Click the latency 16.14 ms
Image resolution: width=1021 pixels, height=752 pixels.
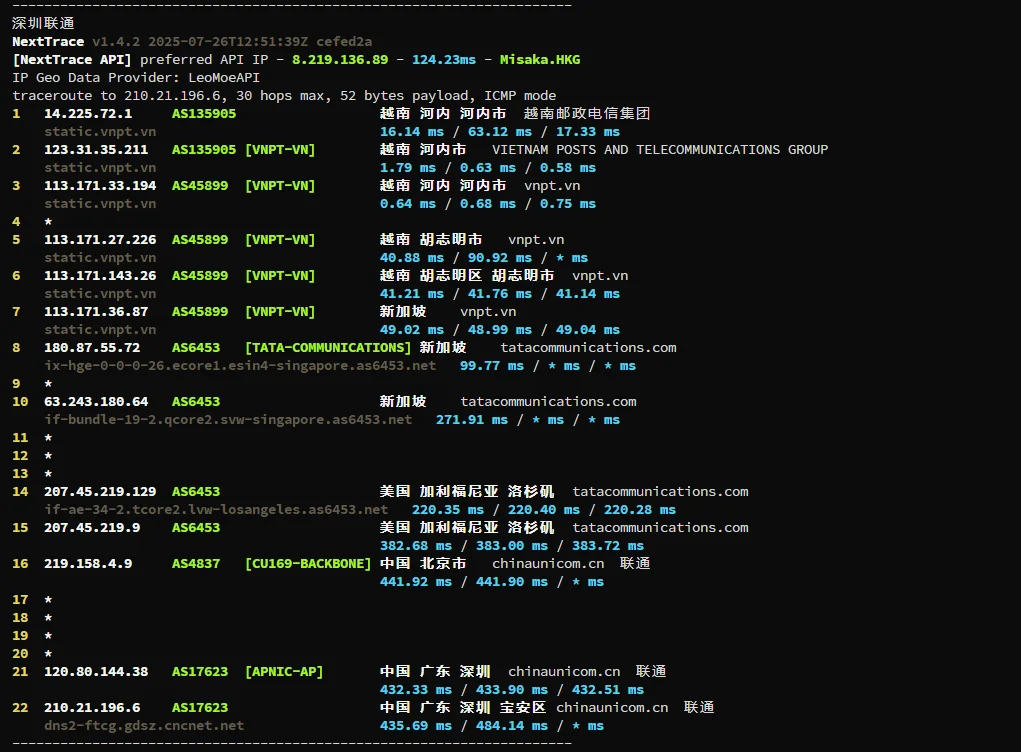coord(412,132)
